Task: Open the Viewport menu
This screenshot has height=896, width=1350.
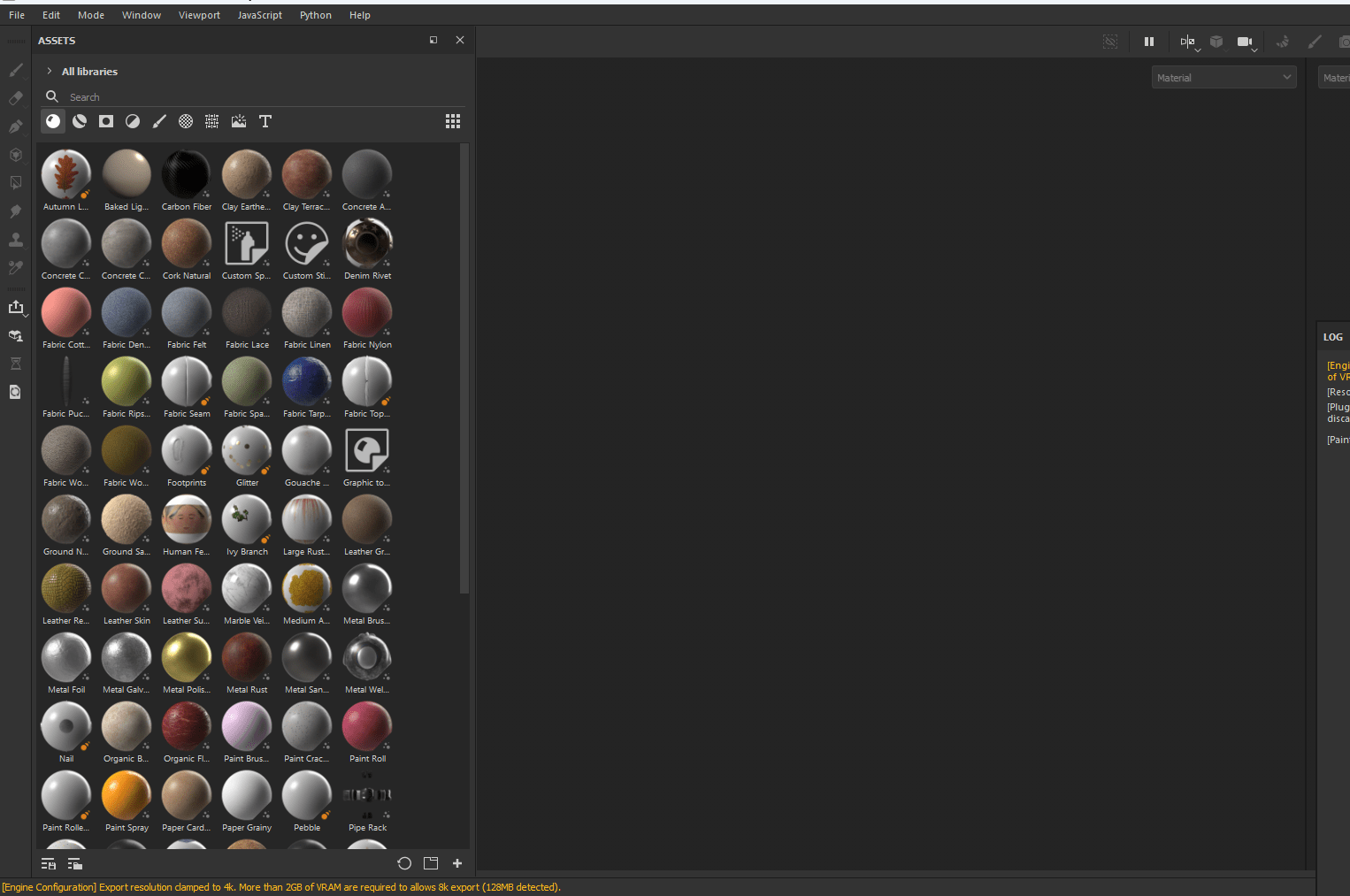Action: (199, 14)
